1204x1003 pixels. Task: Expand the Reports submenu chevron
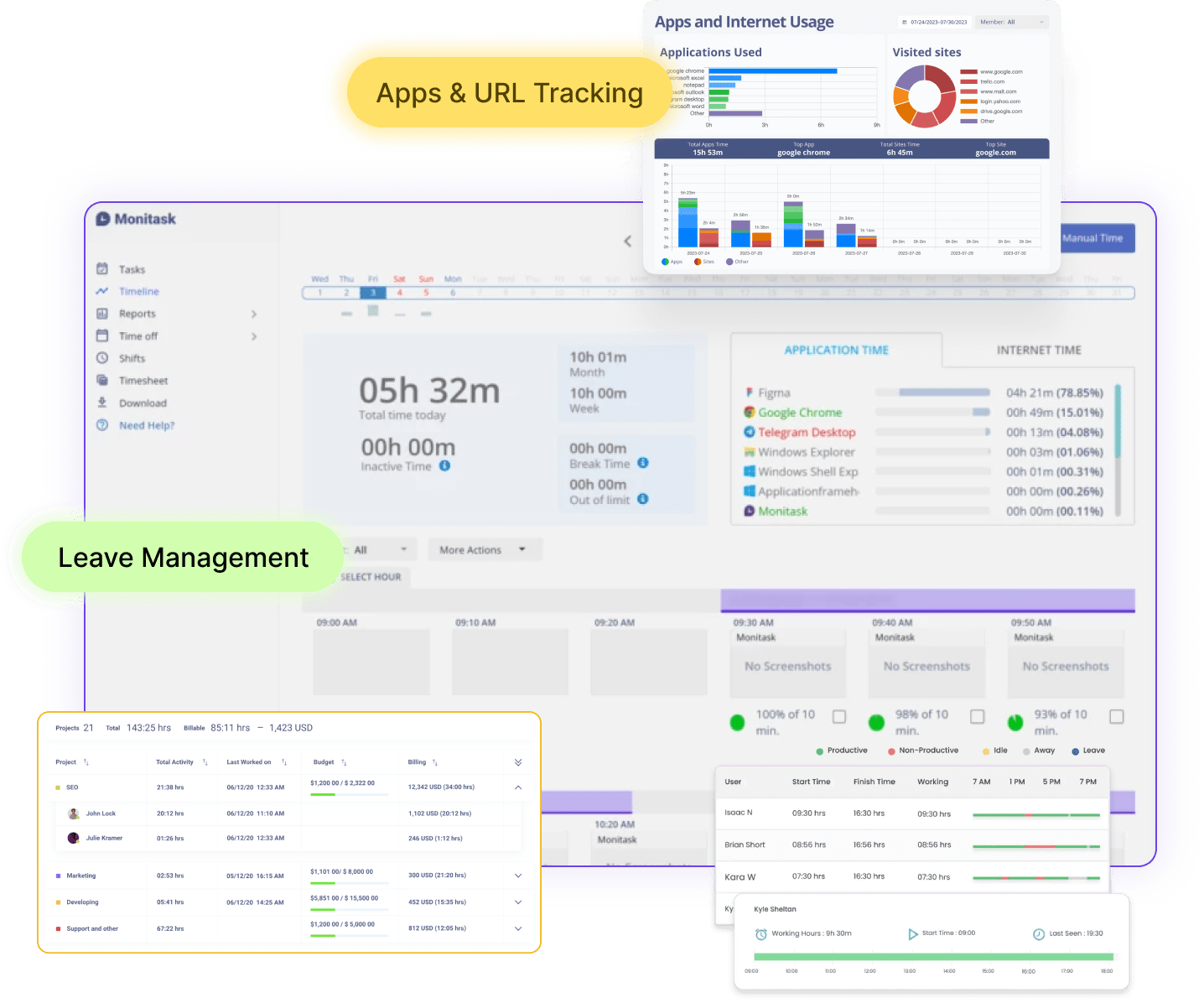click(x=254, y=314)
